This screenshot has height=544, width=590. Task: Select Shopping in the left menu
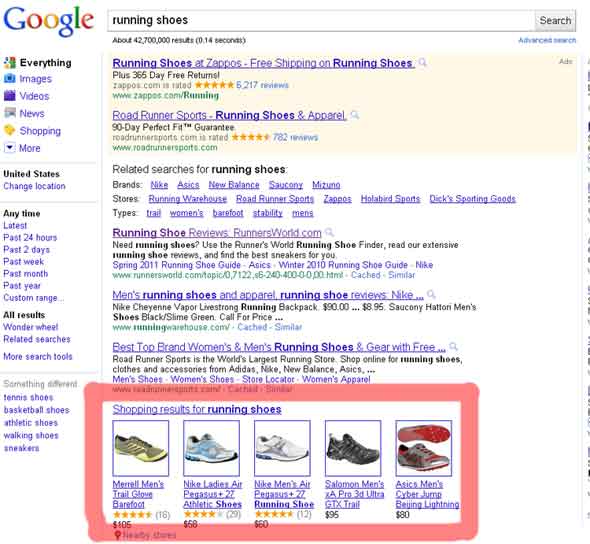click(x=40, y=131)
